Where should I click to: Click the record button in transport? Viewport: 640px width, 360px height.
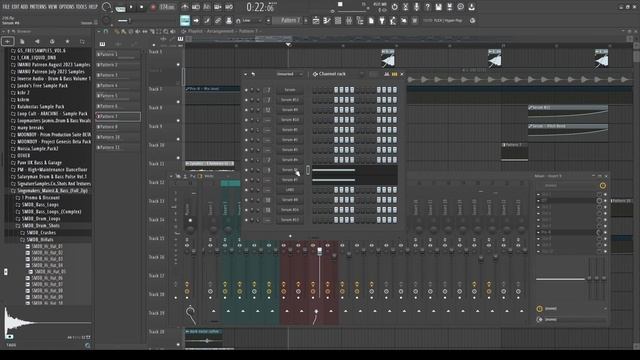153,7
